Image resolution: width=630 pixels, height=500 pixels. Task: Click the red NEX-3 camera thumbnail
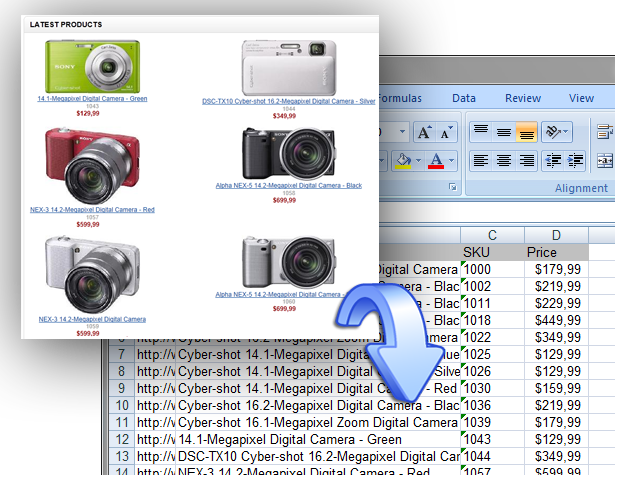(x=92, y=166)
